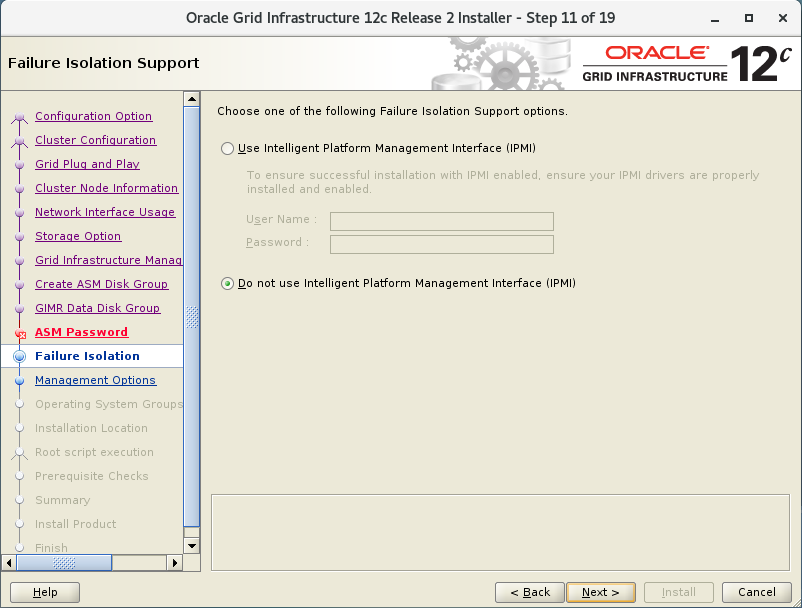Click the sidebar vertical scrollbar thumb
The width and height of the screenshot is (802, 608).
(x=192, y=317)
